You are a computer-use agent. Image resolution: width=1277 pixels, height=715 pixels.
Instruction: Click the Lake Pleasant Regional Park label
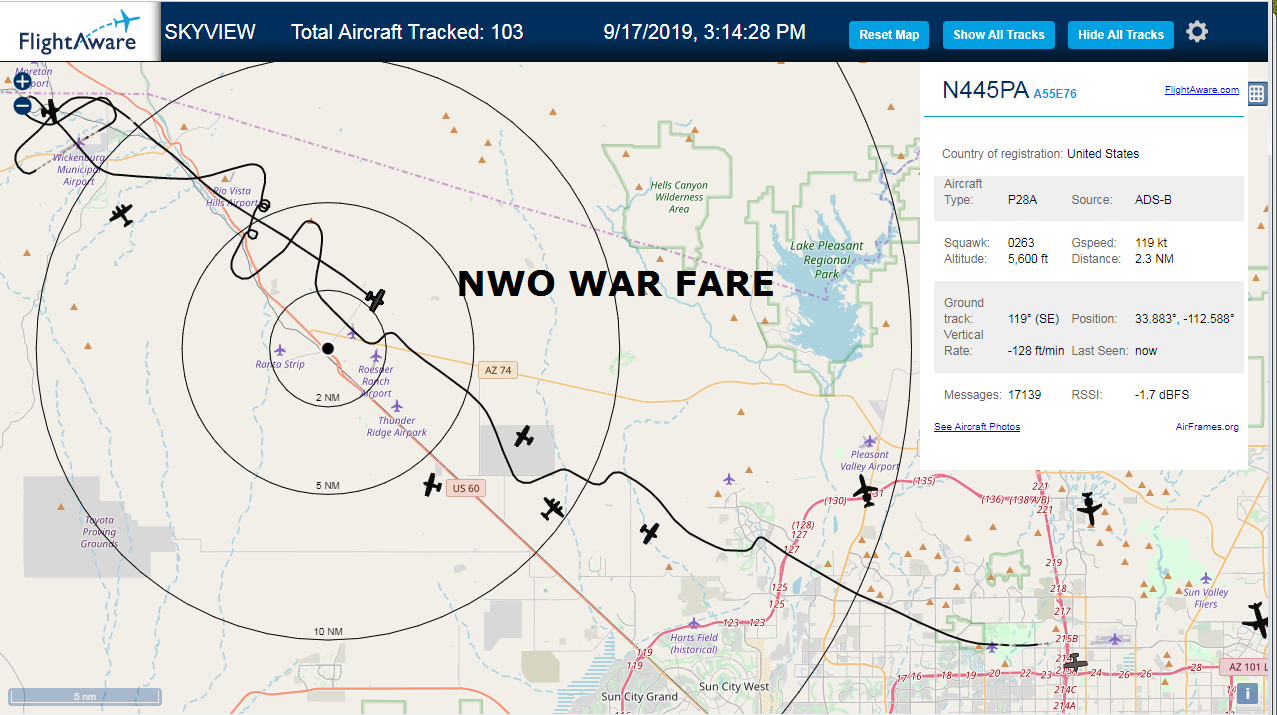pos(827,259)
